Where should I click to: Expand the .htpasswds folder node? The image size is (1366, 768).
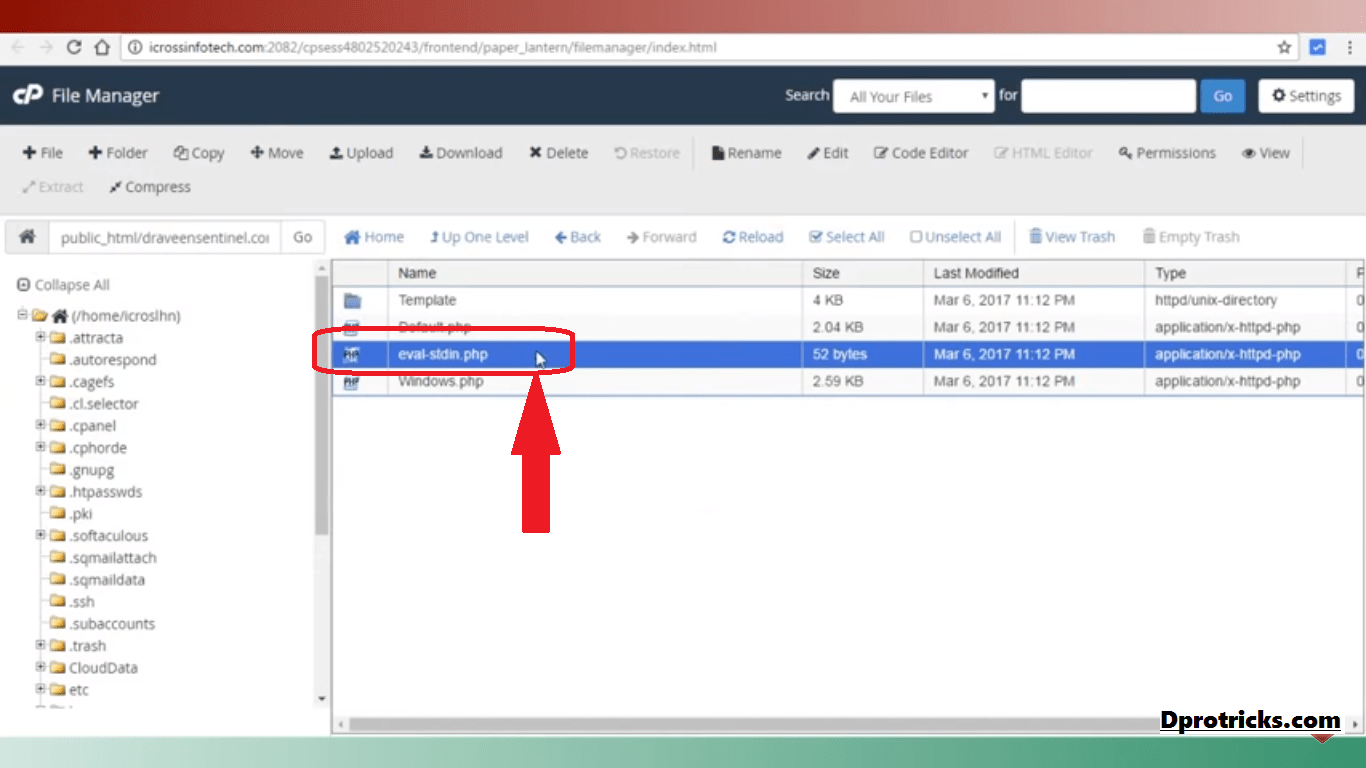(x=41, y=491)
